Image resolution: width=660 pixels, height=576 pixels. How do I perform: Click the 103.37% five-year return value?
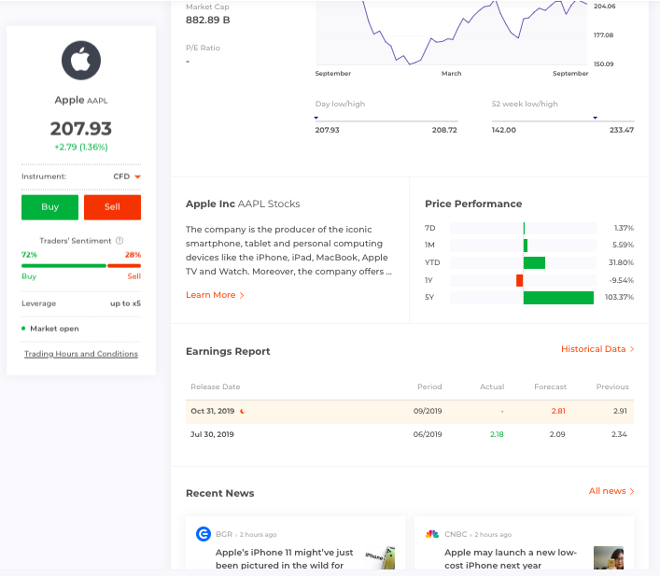pos(619,297)
